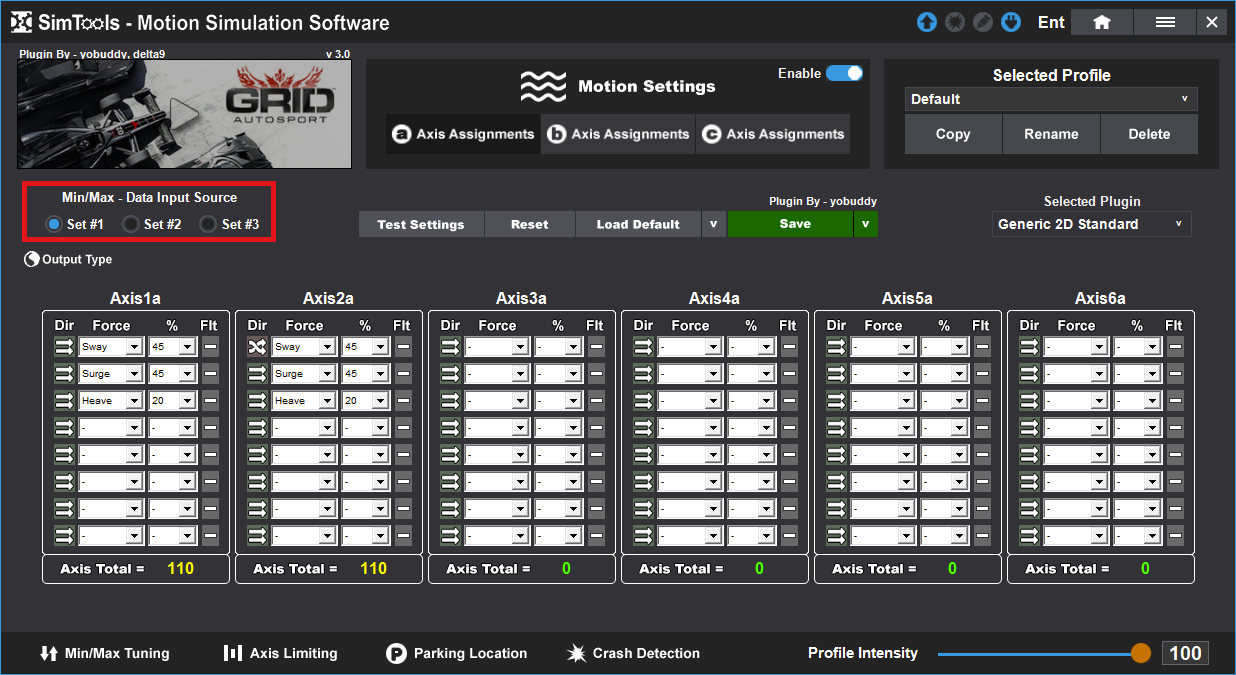Click the blue up-arrow icon in title bar
1236x675 pixels.
point(927,22)
